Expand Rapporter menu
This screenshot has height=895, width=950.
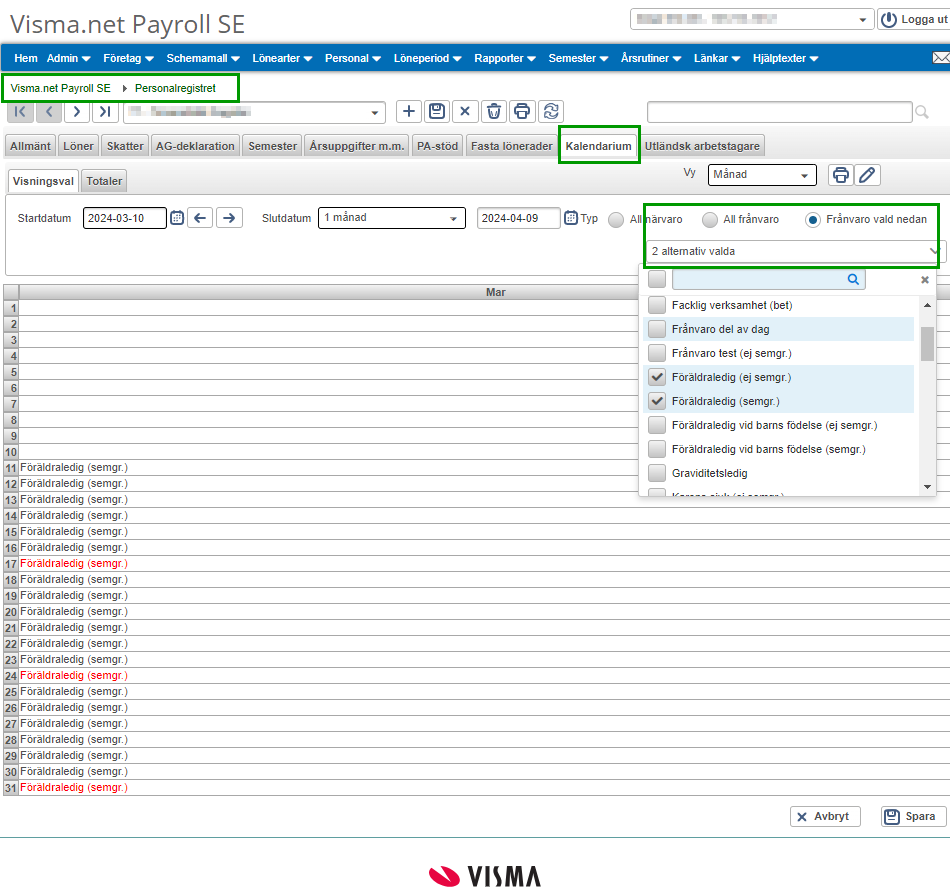[x=505, y=58]
